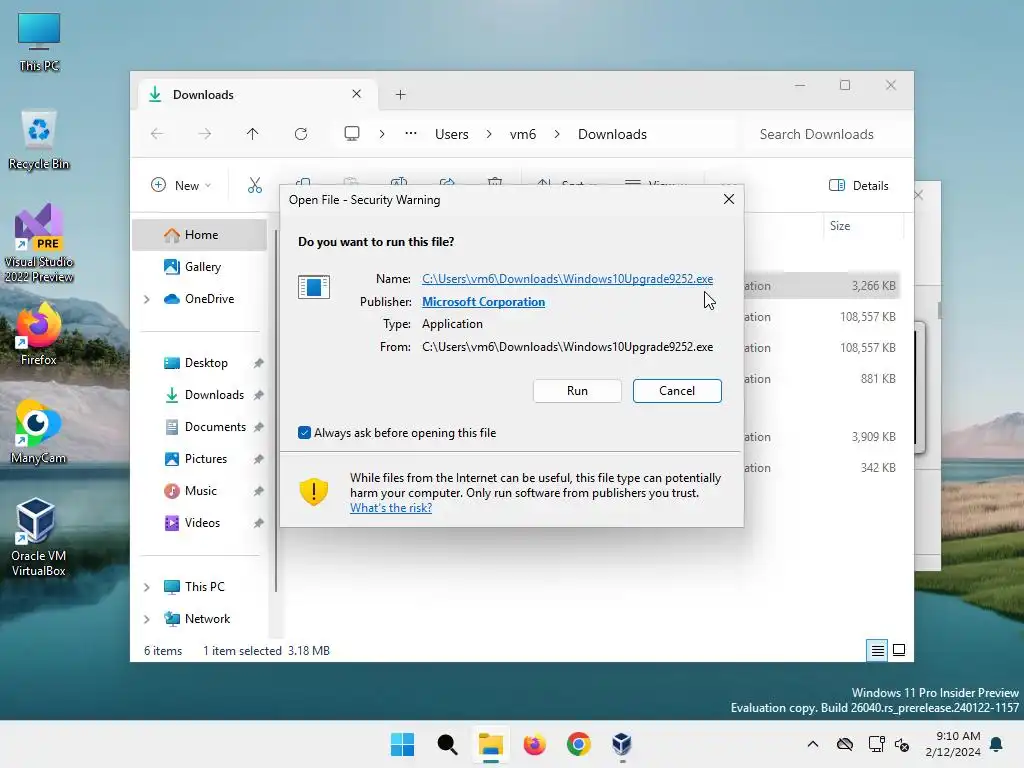The image size is (1024, 768).
Task: Open the New dropdown menu
Action: 181,185
